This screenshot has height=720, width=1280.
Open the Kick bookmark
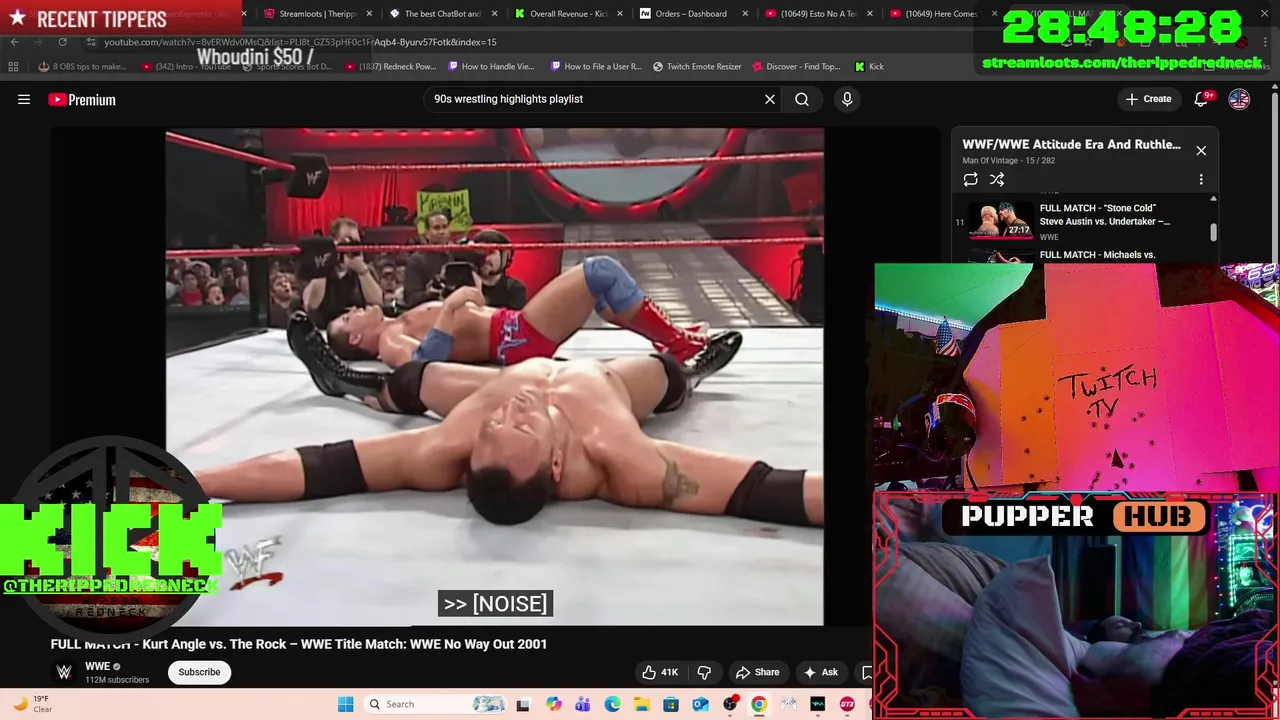(x=869, y=67)
